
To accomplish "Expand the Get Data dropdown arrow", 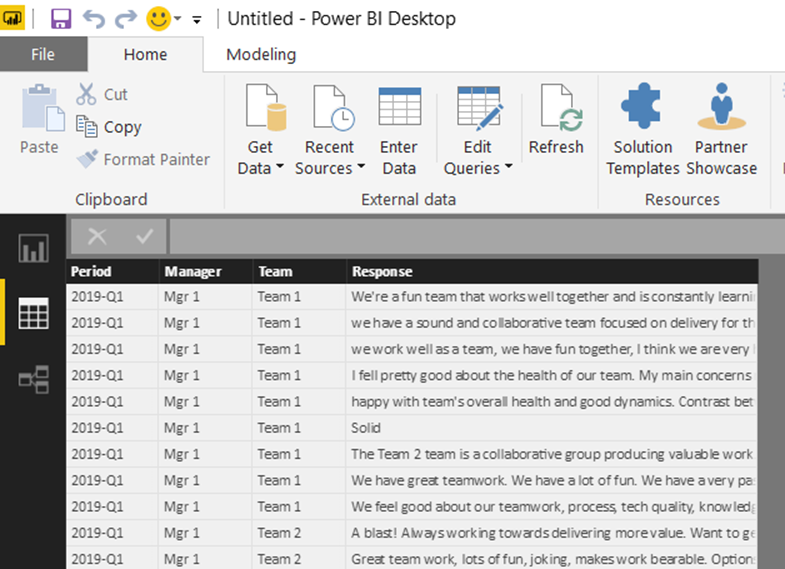I will pos(280,166).
